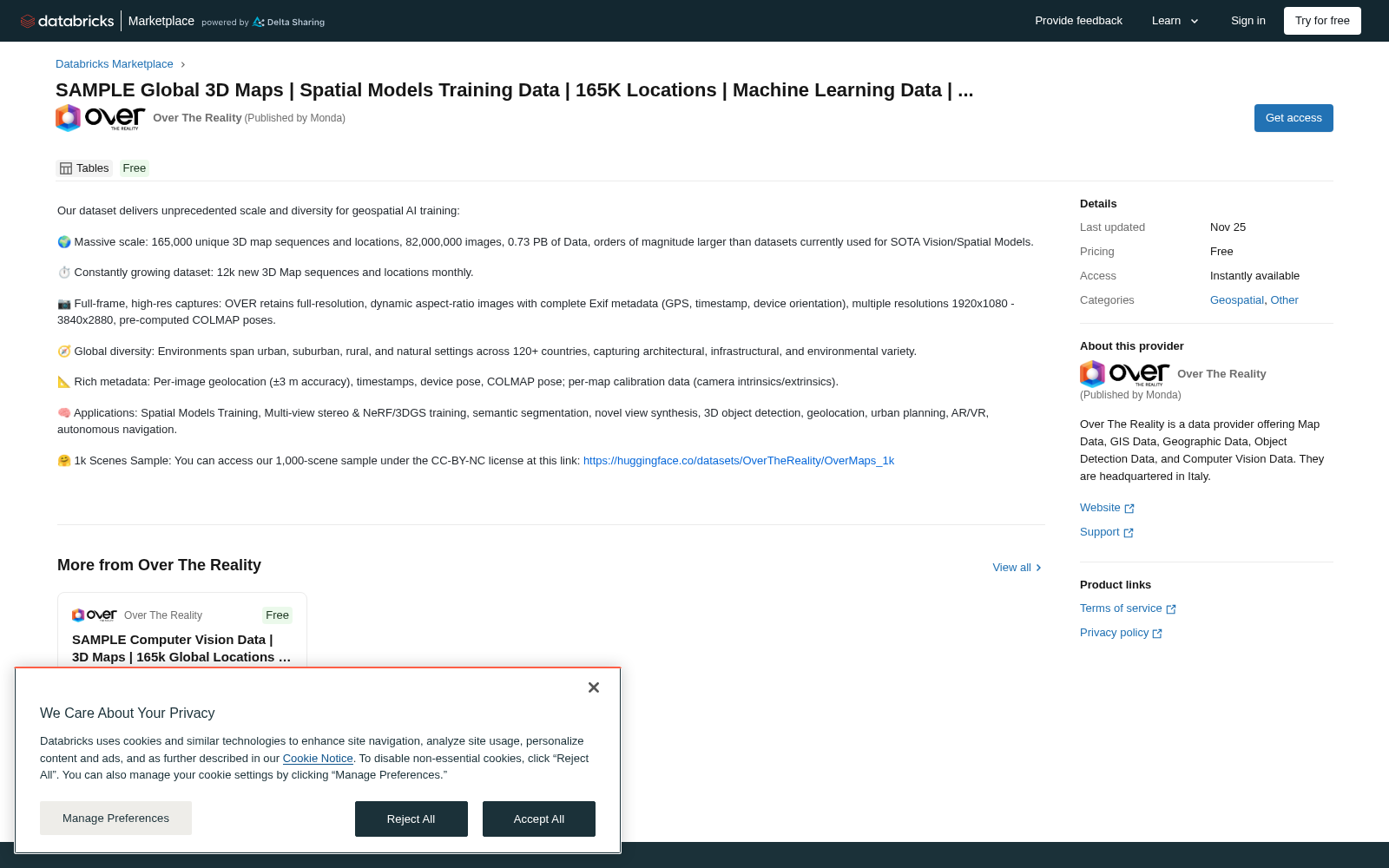
Task: Open the Delta Sharing logo link
Action: (x=288, y=22)
